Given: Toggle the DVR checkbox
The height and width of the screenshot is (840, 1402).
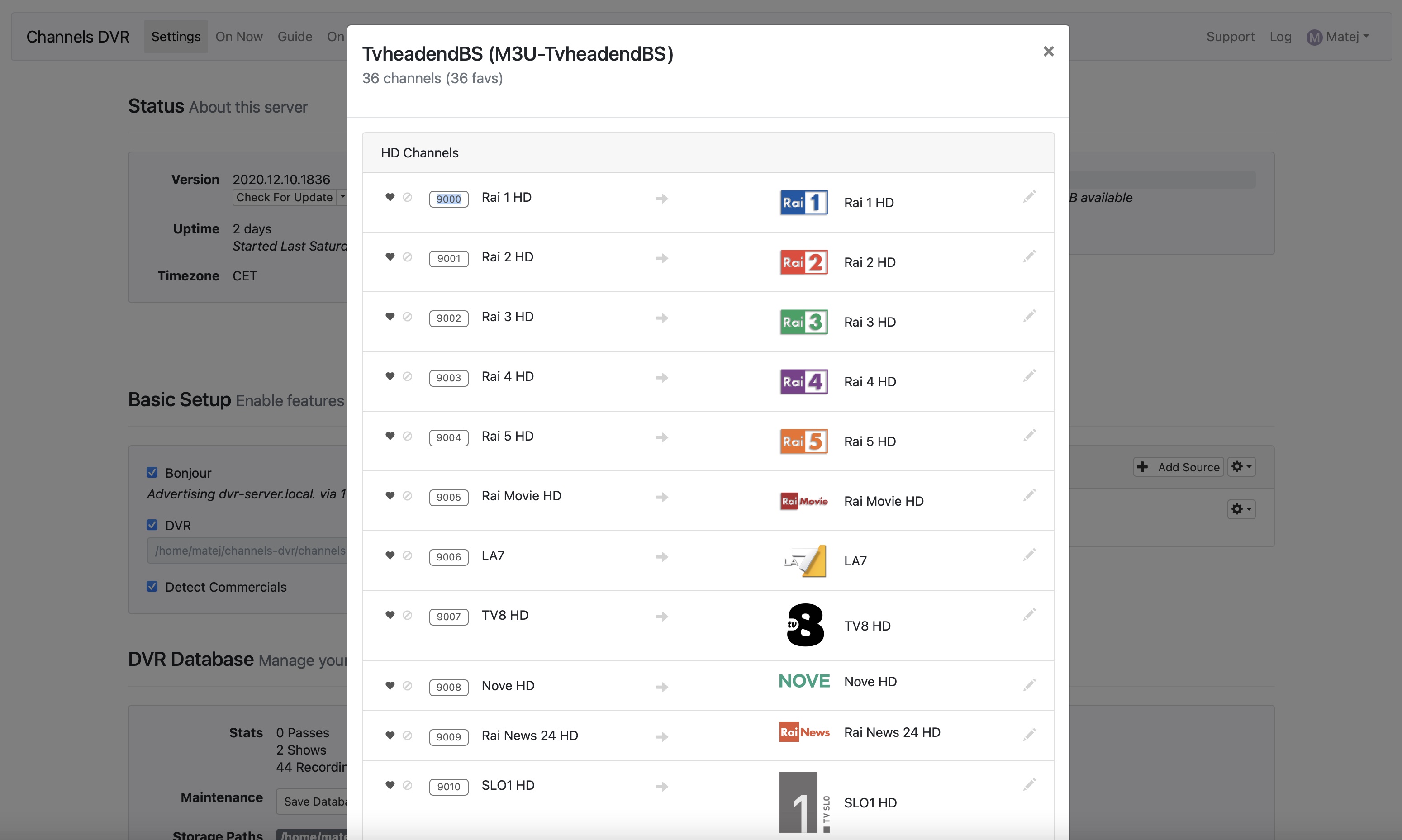Looking at the screenshot, I should tap(152, 525).
